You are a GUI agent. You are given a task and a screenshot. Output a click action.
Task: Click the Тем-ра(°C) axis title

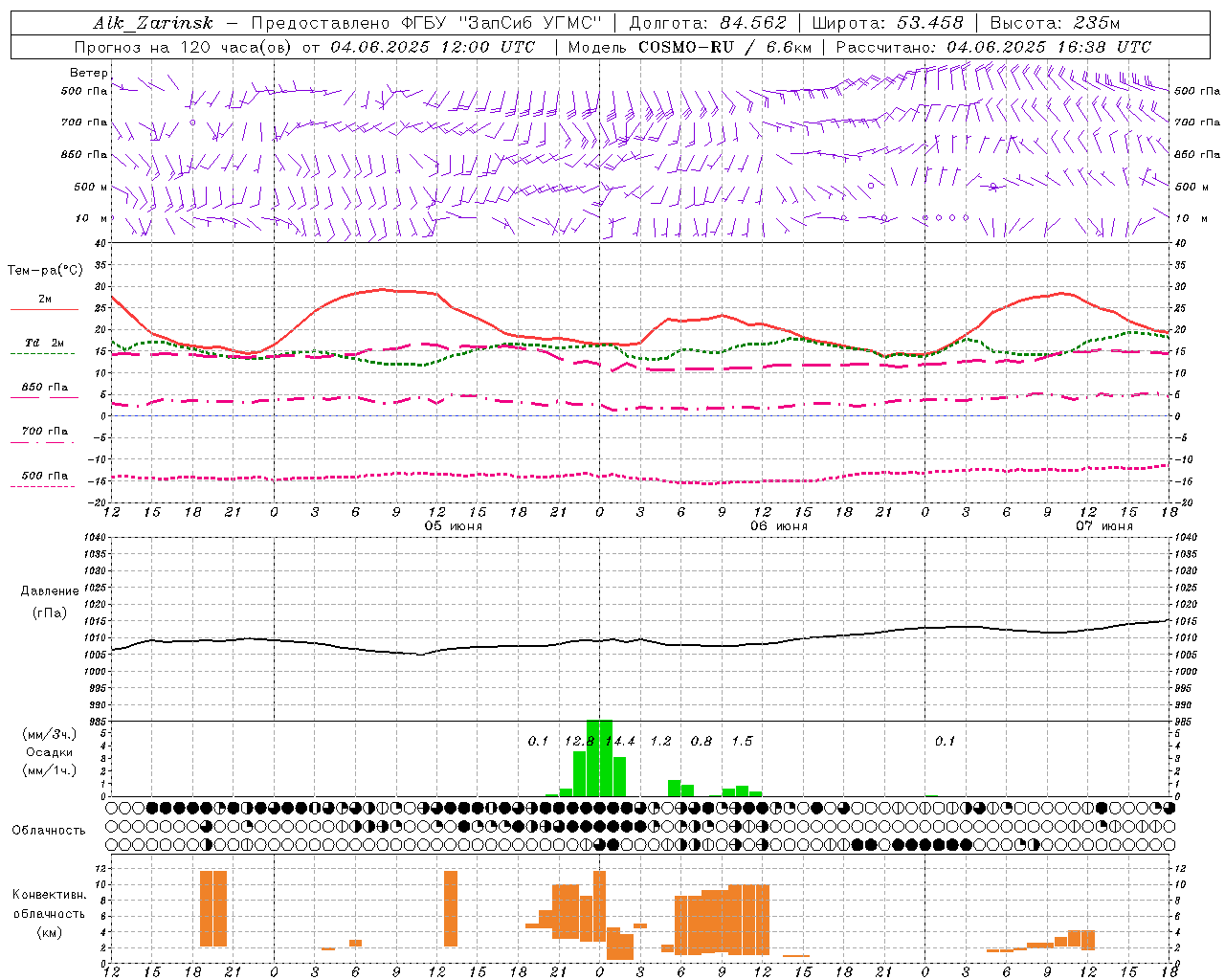point(45,271)
